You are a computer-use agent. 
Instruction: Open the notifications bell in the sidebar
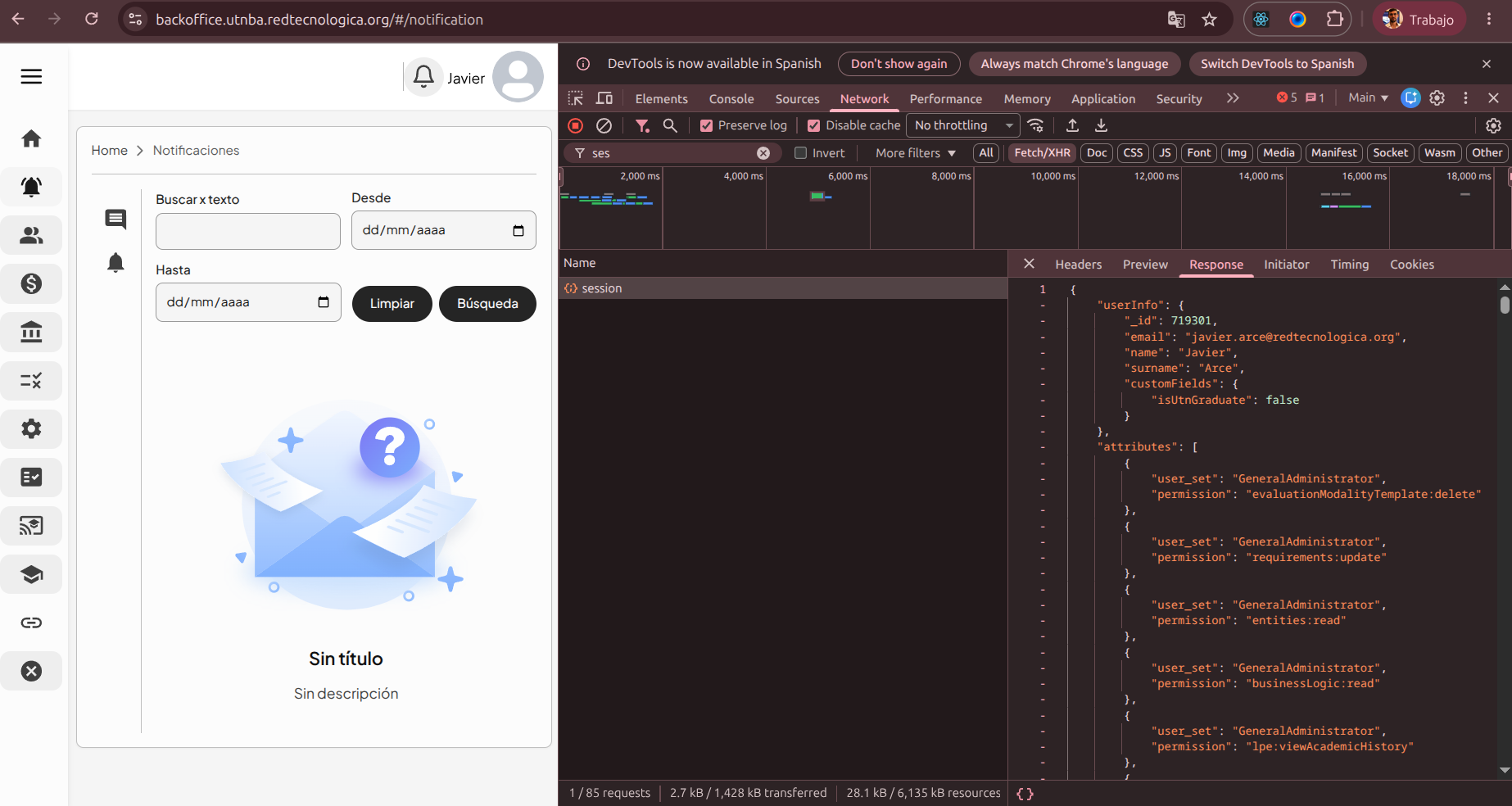click(x=31, y=187)
